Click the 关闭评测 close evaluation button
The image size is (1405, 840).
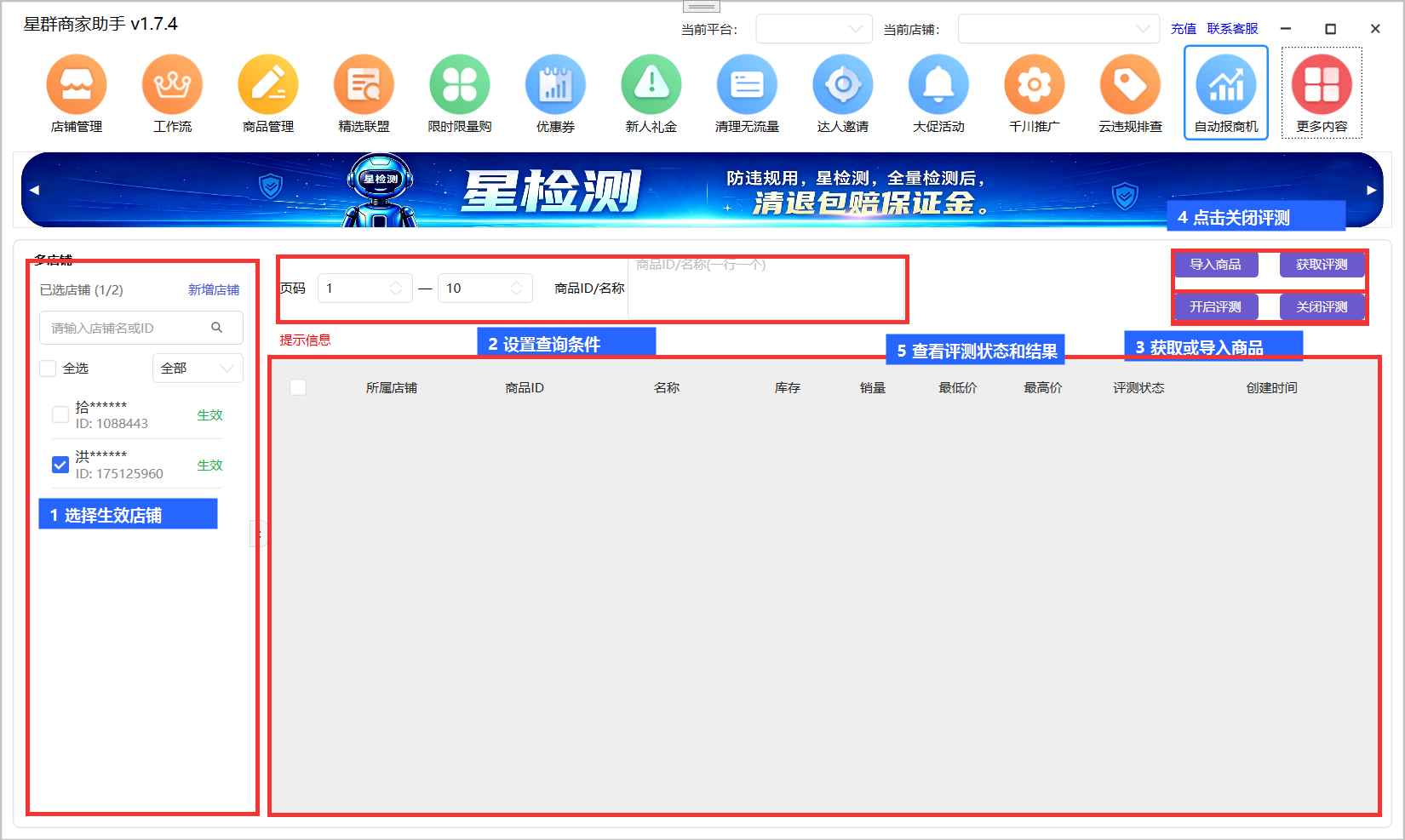tap(1322, 307)
